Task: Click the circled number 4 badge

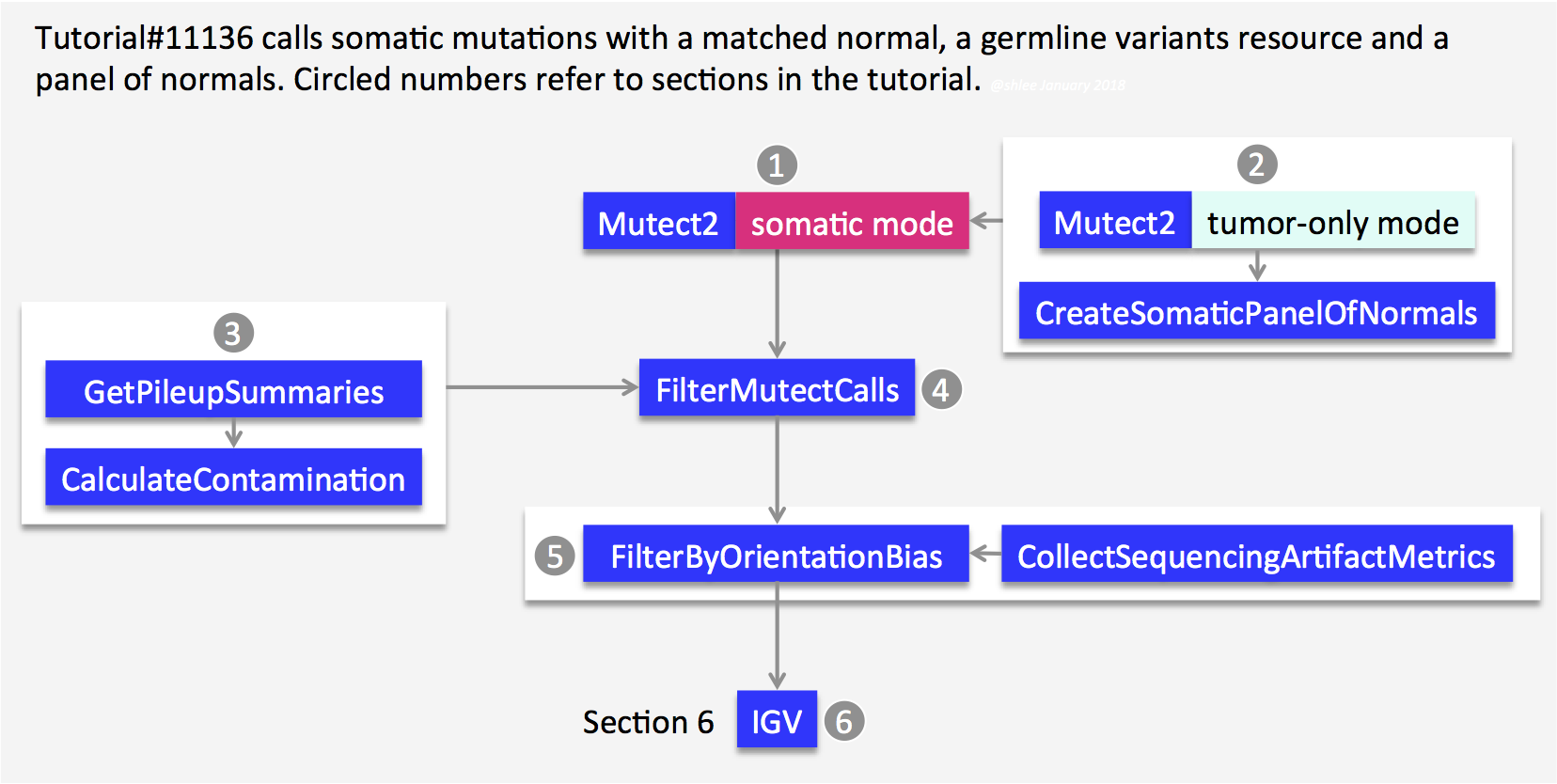Action: [941, 389]
